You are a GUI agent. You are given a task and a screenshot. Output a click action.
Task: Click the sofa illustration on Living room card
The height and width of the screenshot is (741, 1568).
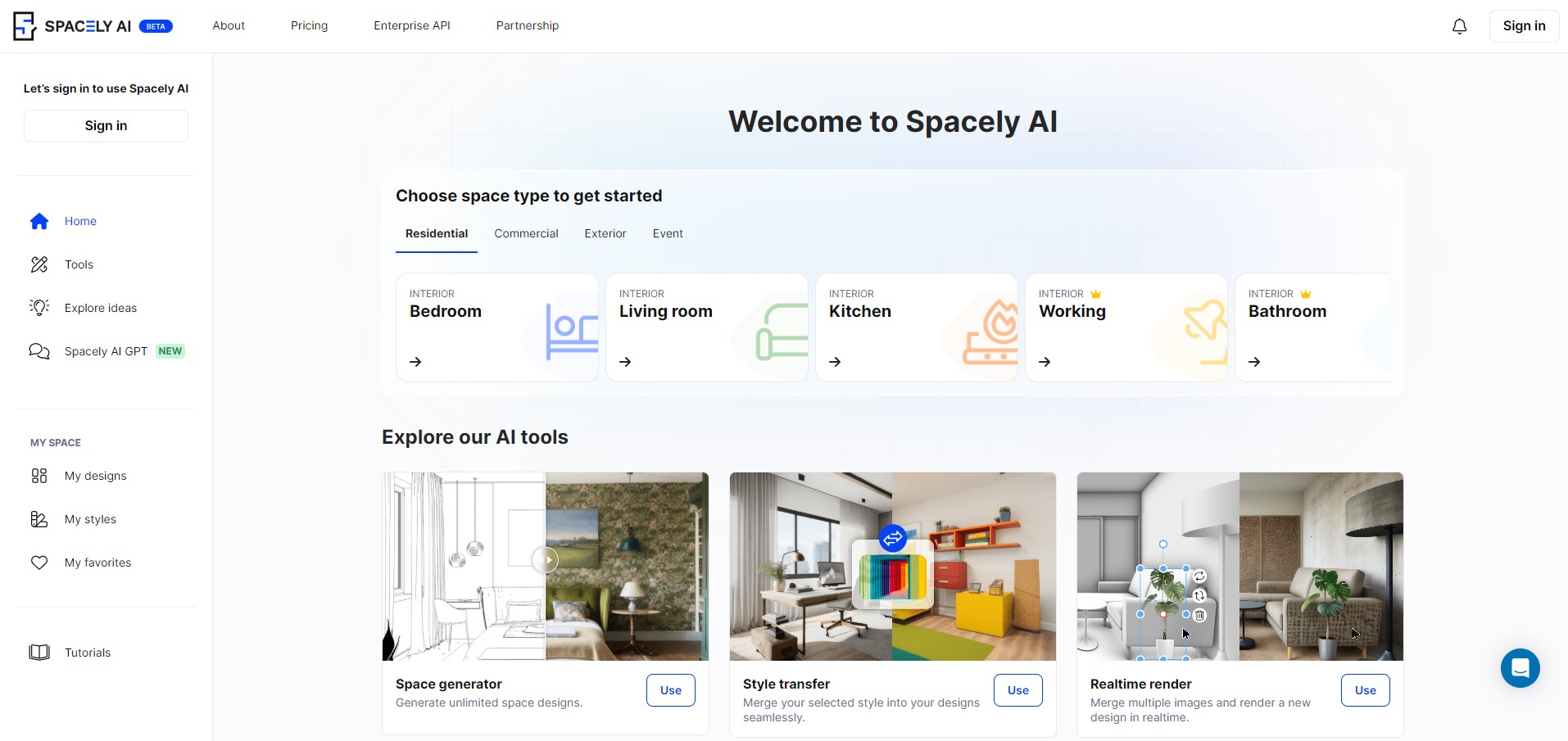click(782, 332)
